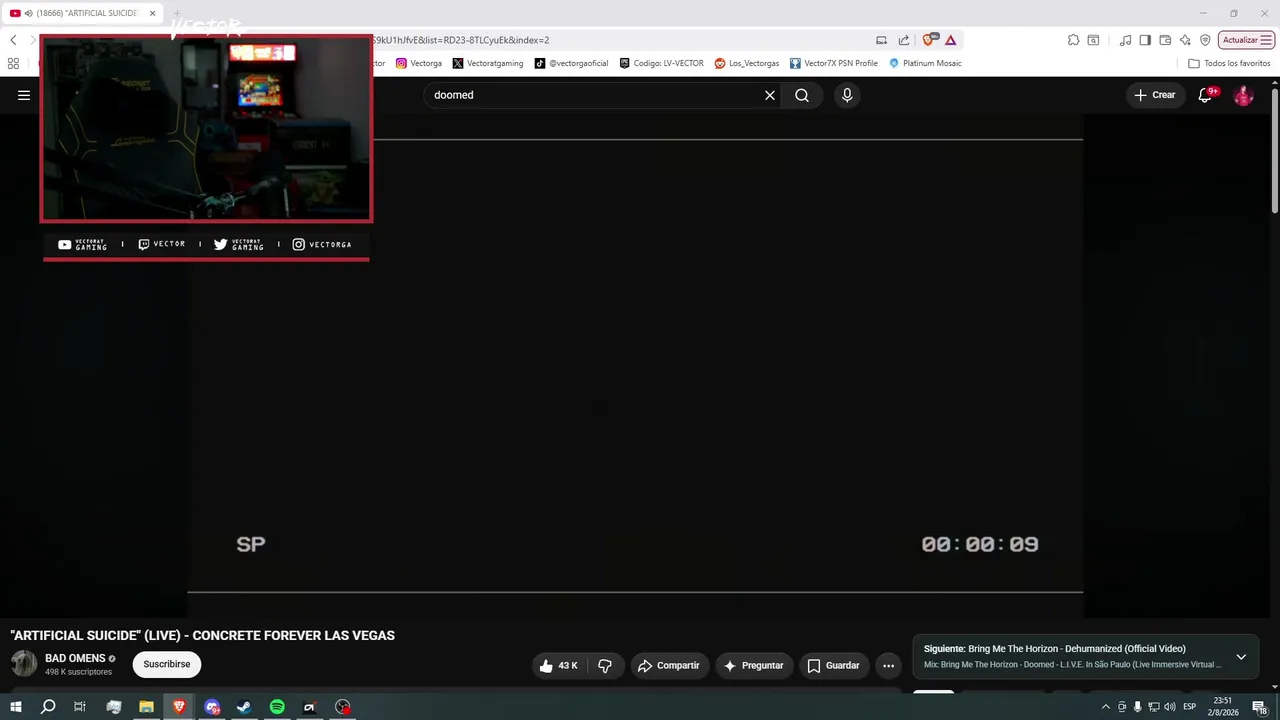Expand the Siguiente playlist panel

[1241, 657]
